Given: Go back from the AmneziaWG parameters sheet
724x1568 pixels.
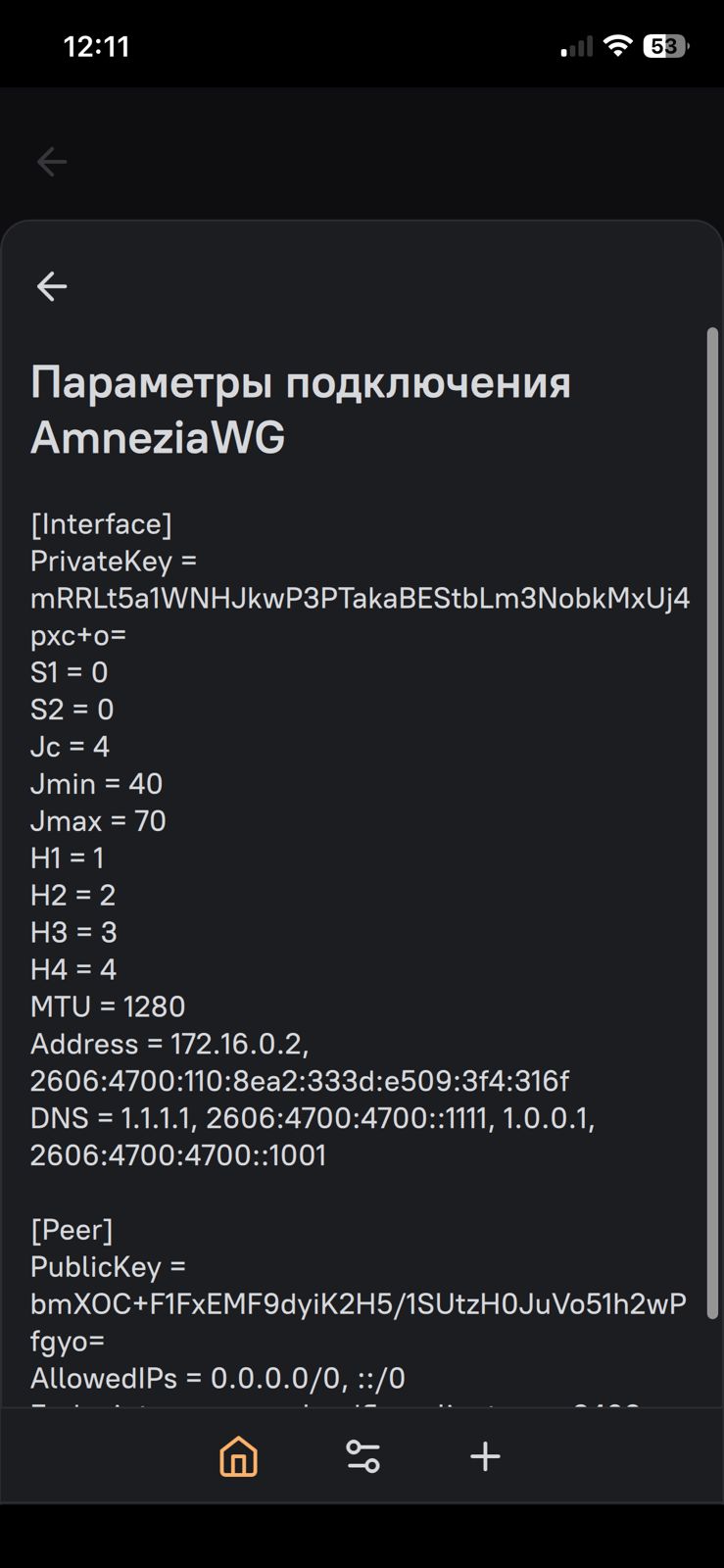Looking at the screenshot, I should click(x=52, y=286).
